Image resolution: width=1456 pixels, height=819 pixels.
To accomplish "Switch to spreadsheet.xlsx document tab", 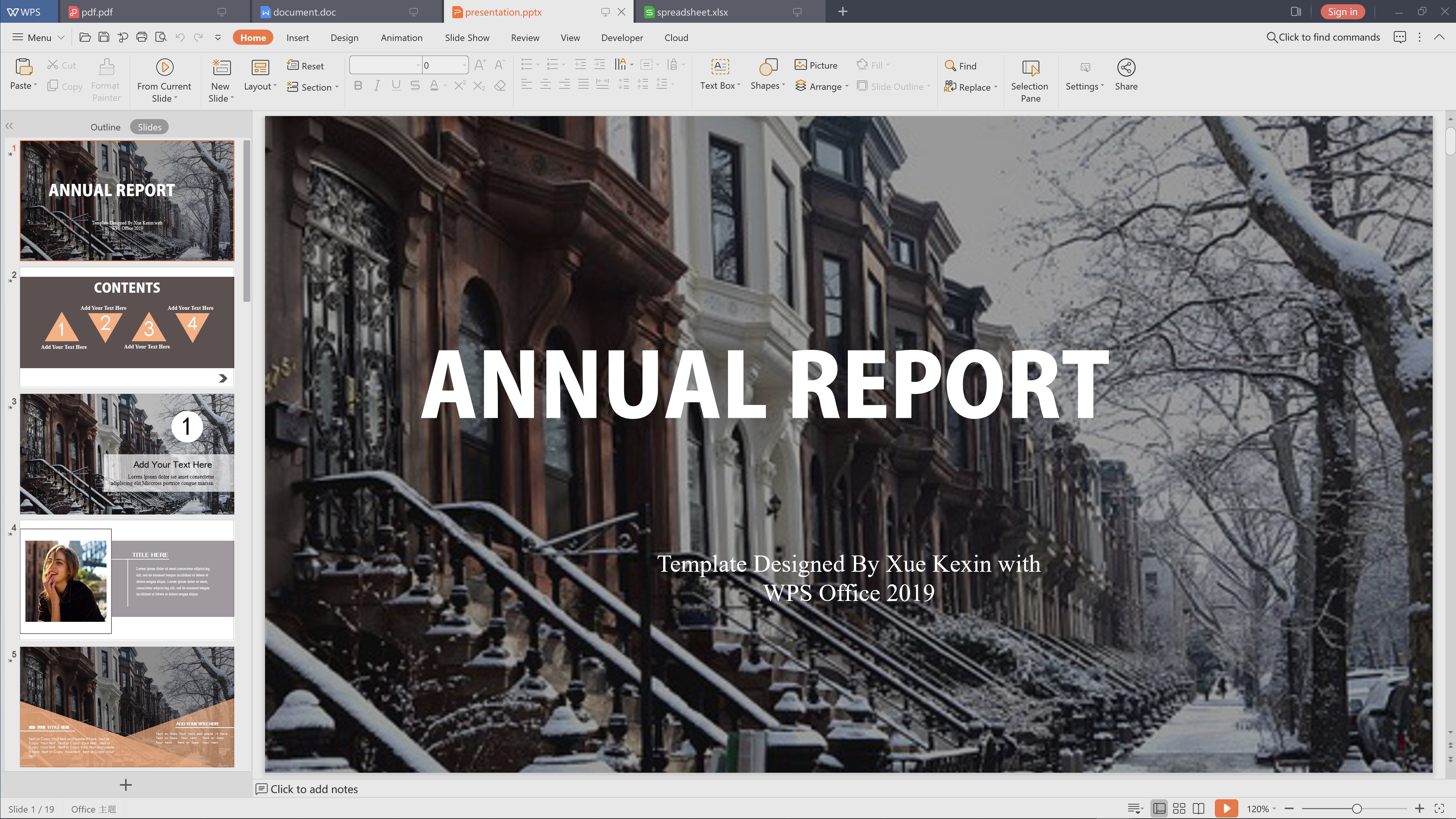I will click(692, 12).
